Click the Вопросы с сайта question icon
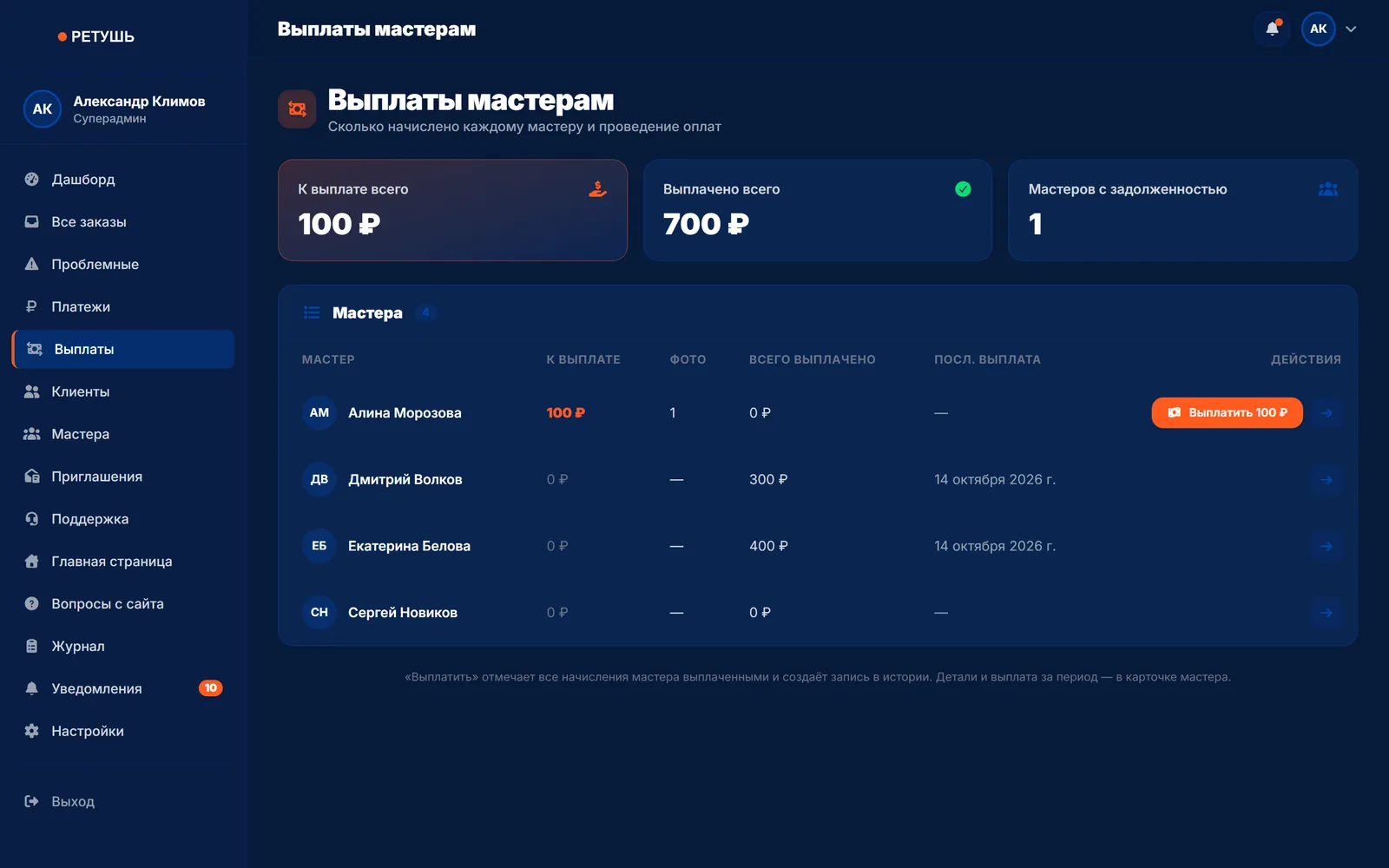The height and width of the screenshot is (868, 1389). click(32, 604)
